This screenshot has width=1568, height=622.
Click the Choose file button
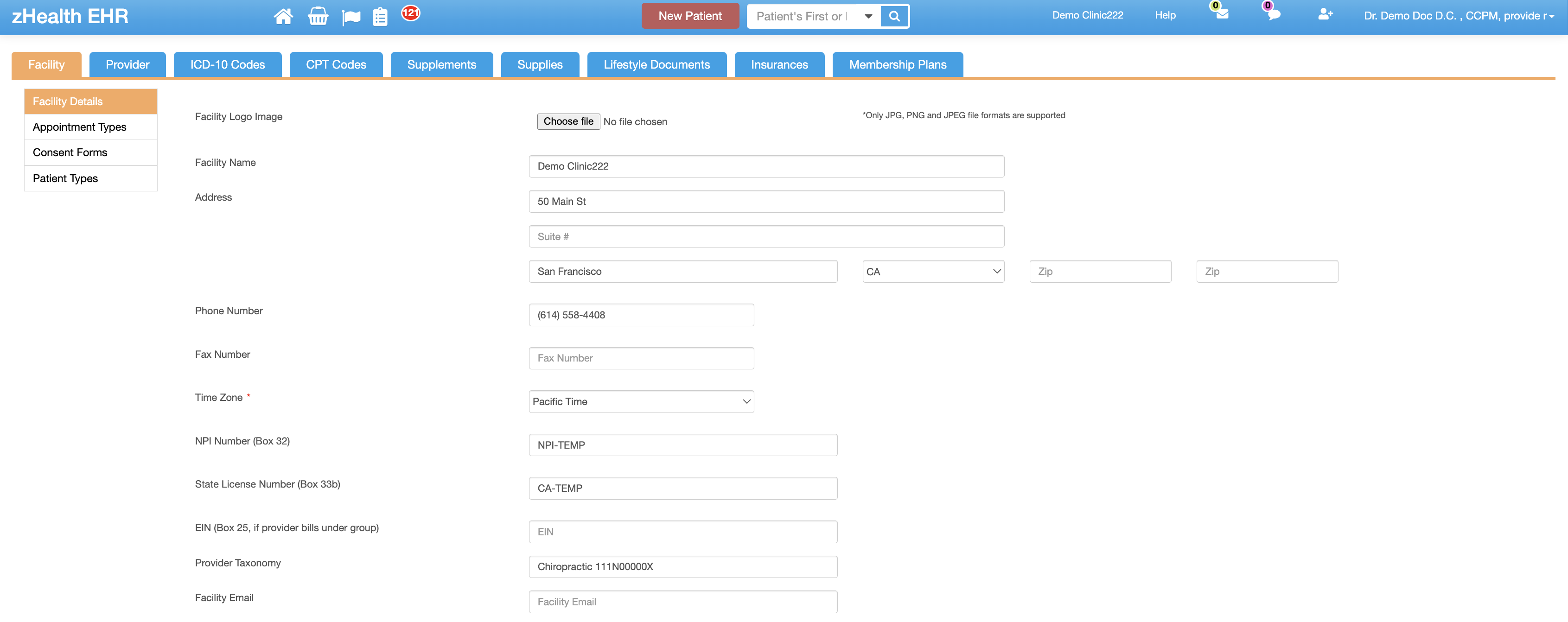568,122
